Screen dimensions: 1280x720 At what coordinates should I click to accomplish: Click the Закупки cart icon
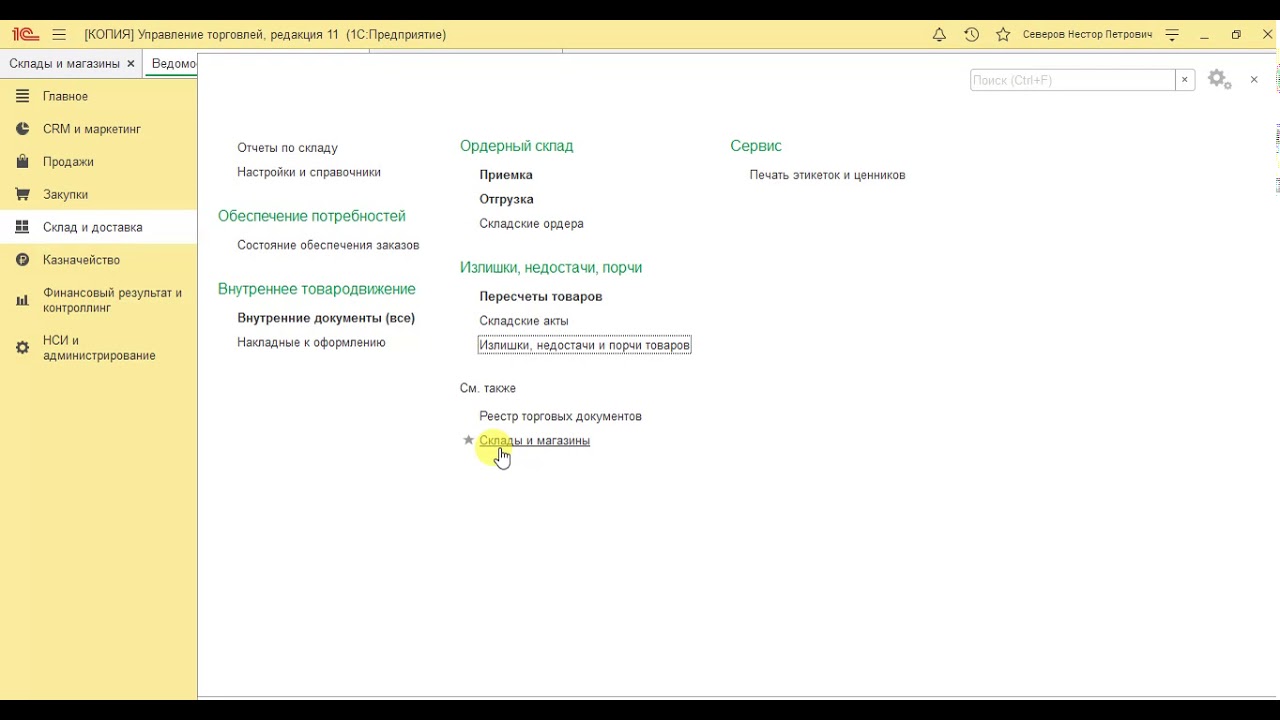22,194
